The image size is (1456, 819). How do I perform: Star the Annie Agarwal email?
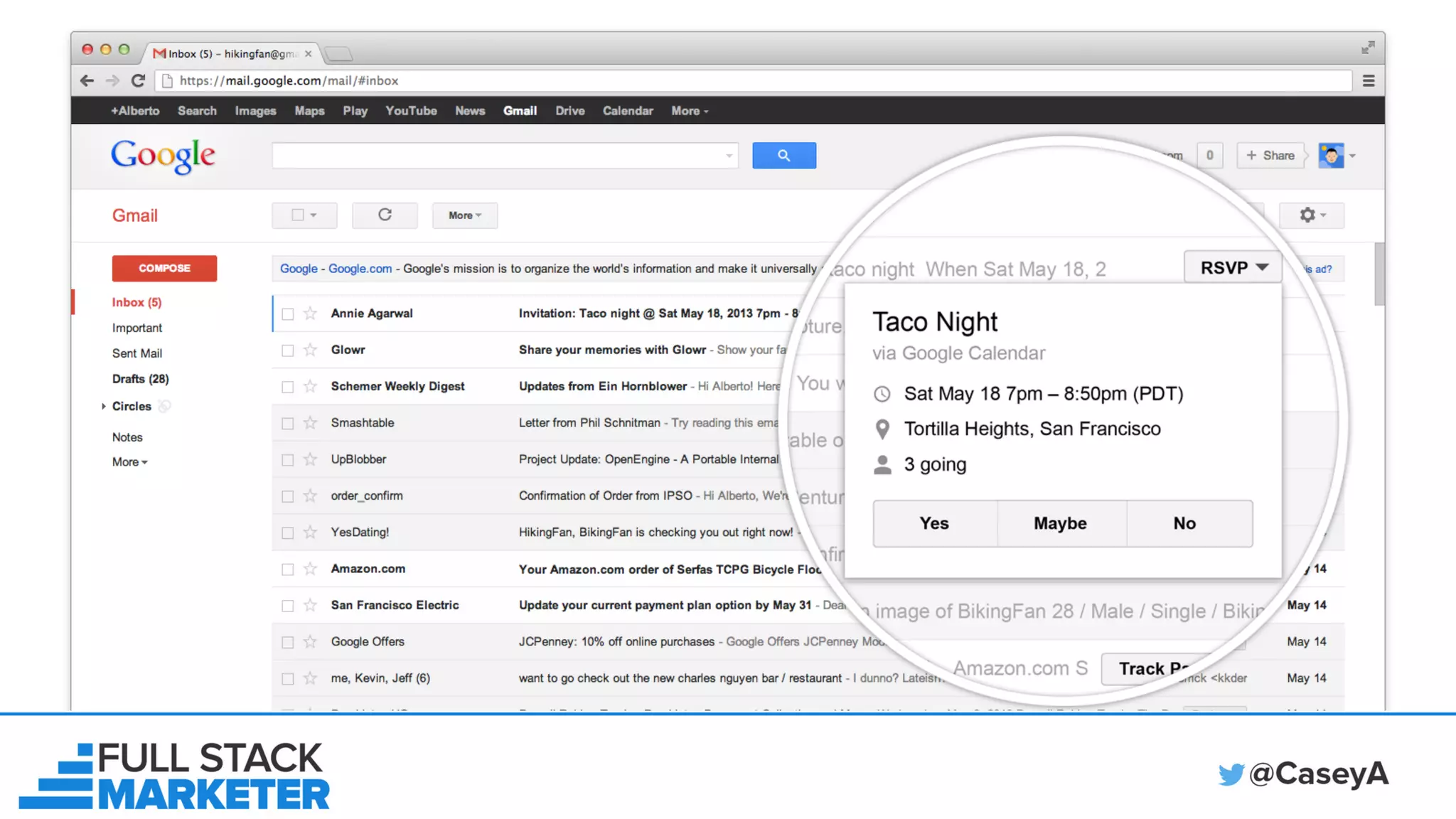tap(310, 313)
